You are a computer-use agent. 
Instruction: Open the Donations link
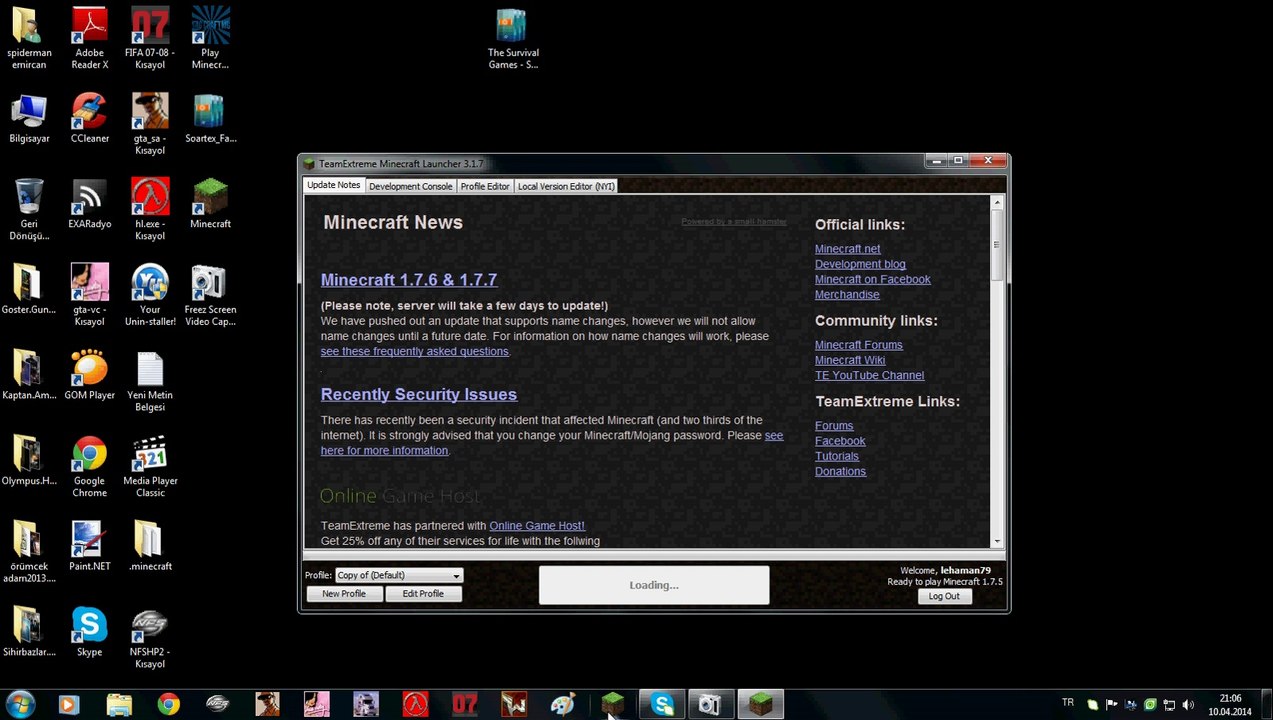(841, 471)
